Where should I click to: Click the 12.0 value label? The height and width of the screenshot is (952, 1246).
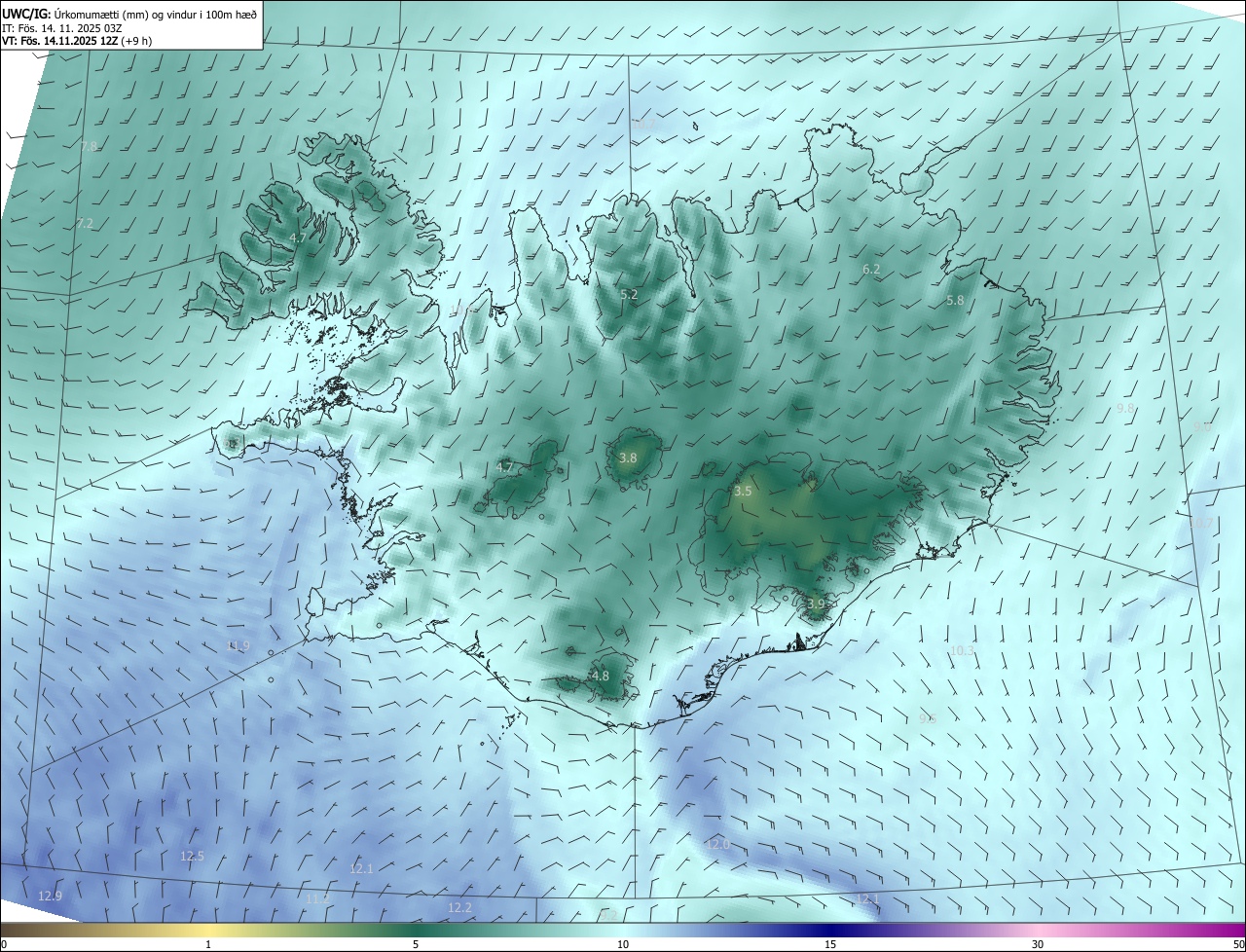pos(718,844)
